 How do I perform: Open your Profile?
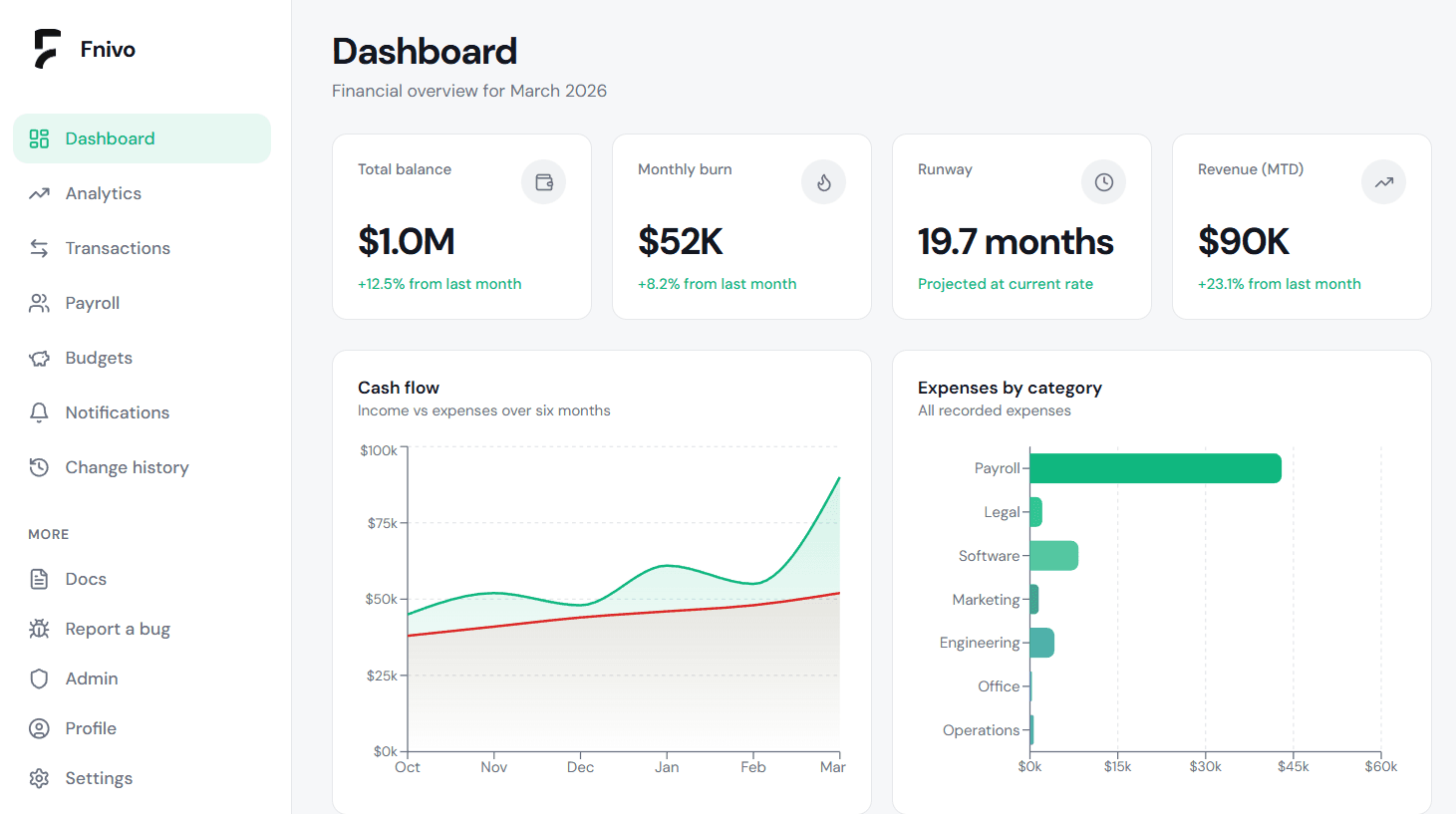(92, 728)
